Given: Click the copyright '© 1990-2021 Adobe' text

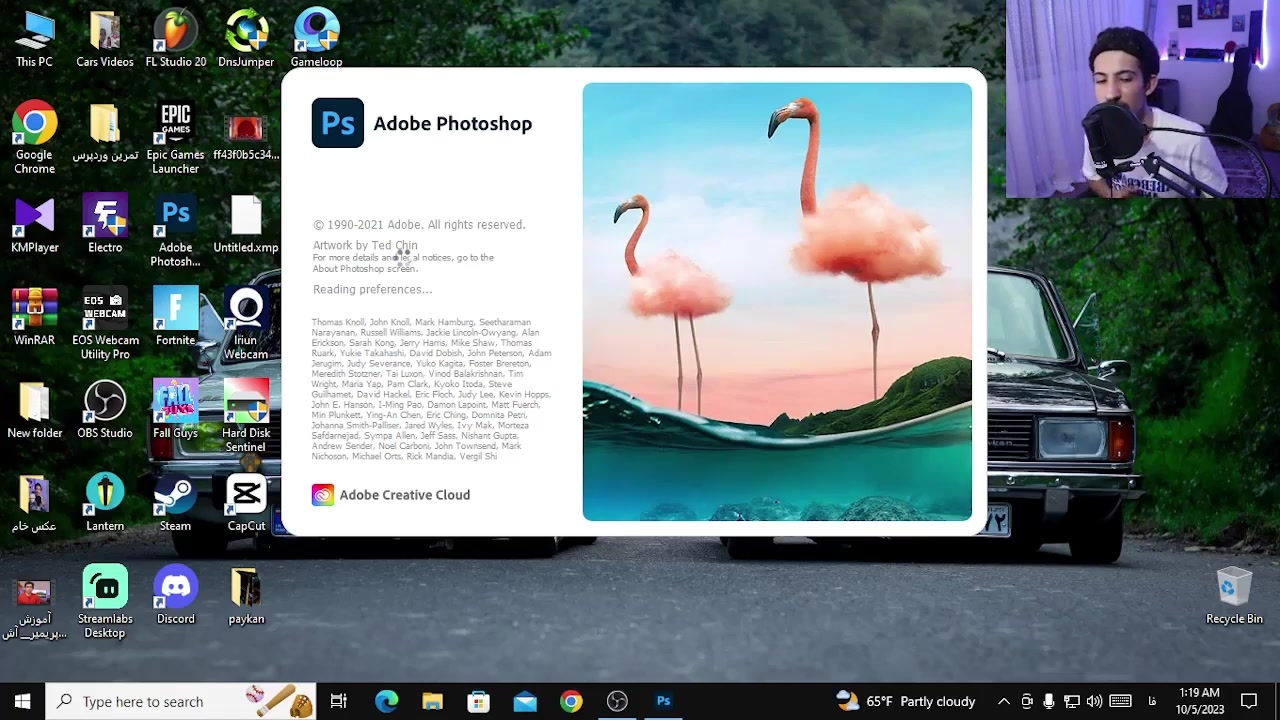Looking at the screenshot, I should [x=419, y=225].
